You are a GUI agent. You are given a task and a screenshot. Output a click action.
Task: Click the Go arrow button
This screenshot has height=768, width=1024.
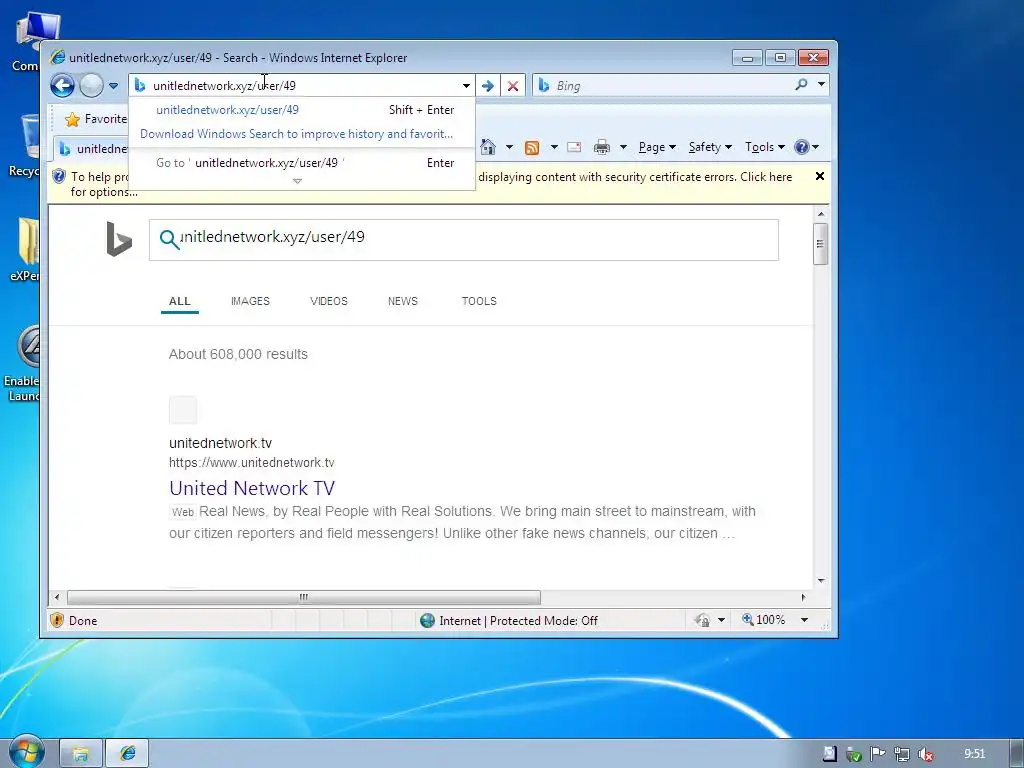(488, 86)
